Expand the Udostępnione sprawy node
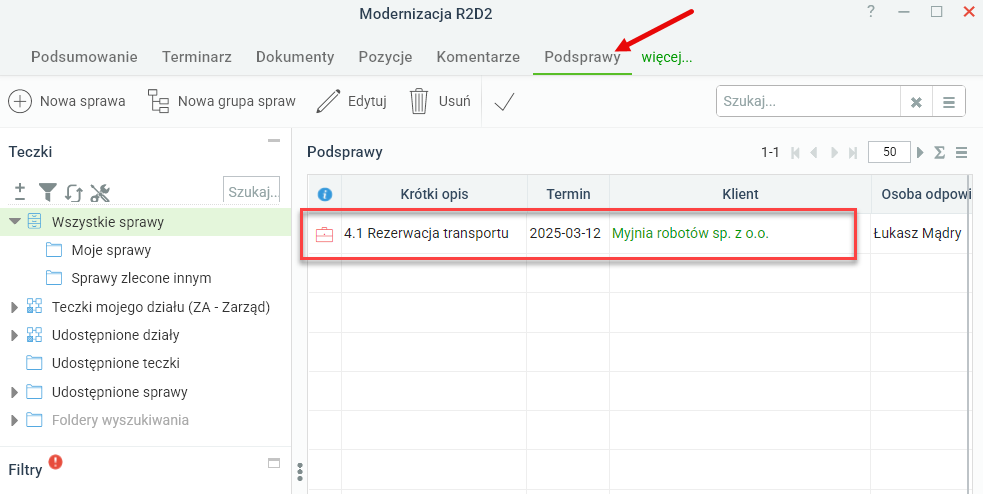Image resolution: width=983 pixels, height=494 pixels. tap(14, 392)
